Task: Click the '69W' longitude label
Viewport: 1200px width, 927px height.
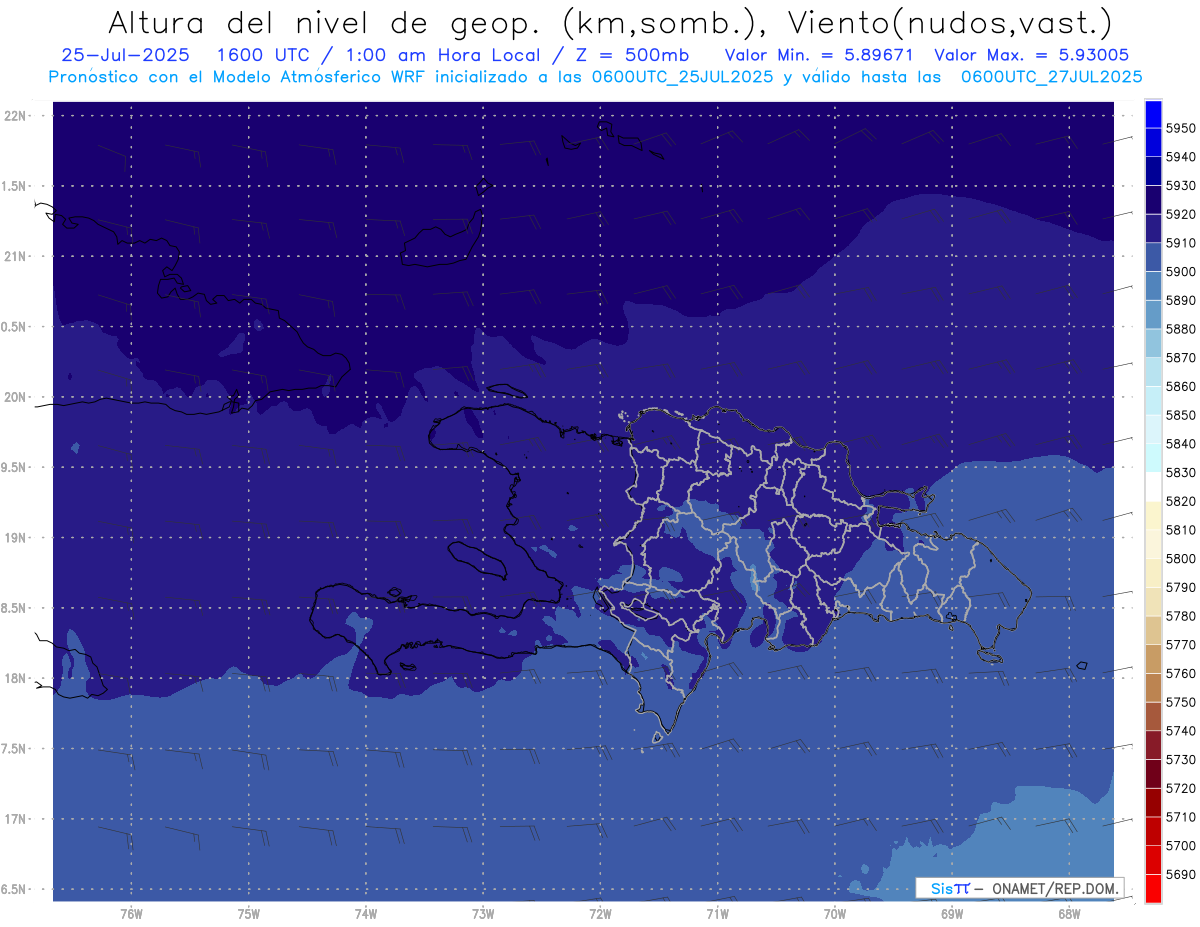Action: (x=952, y=914)
